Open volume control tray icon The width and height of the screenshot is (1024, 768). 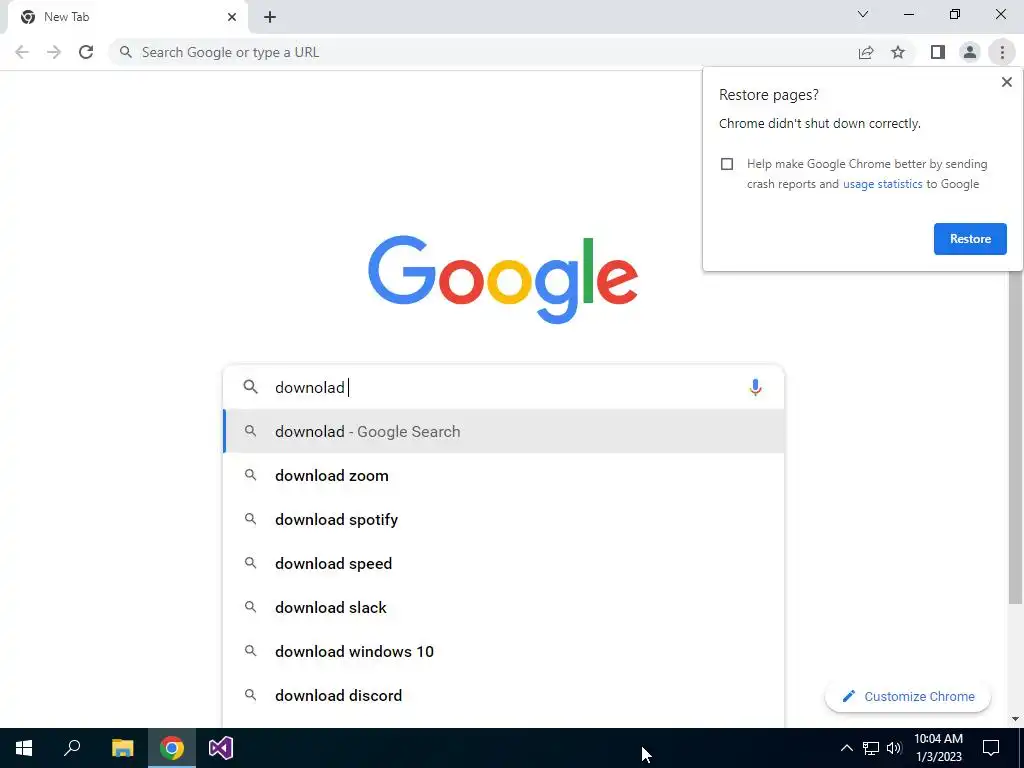[x=894, y=748]
